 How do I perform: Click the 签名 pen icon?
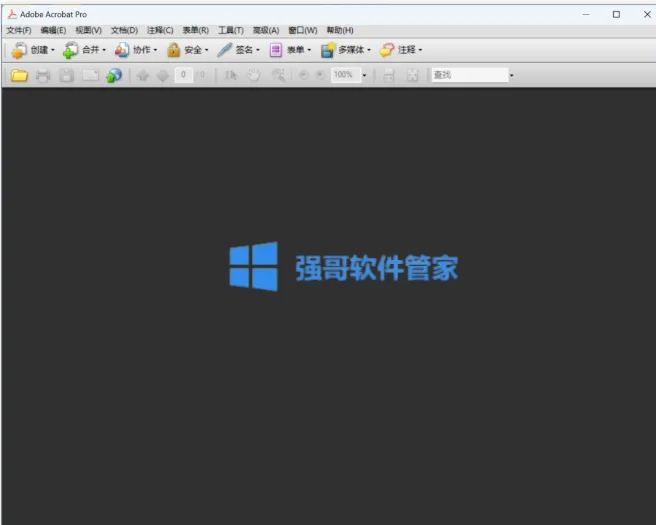(224, 50)
